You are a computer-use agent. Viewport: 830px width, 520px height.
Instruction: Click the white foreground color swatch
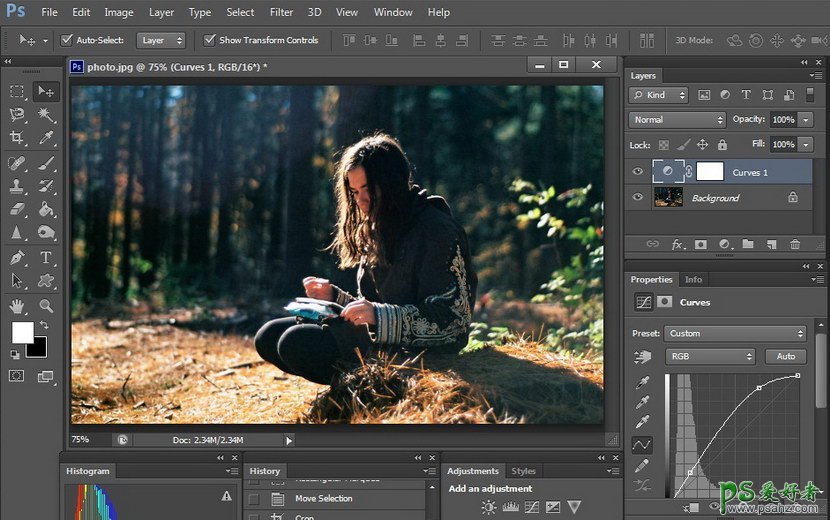pyautogui.click(x=22, y=333)
